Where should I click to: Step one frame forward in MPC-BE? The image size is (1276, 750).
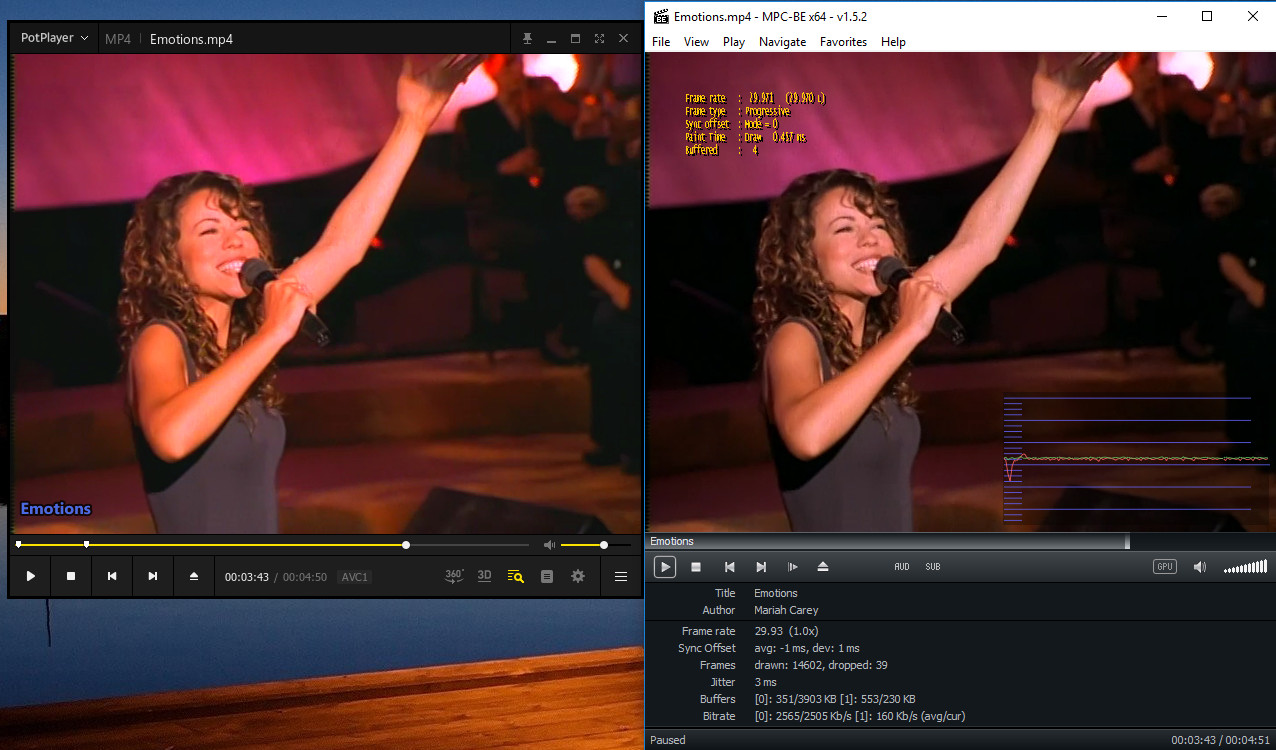point(793,567)
